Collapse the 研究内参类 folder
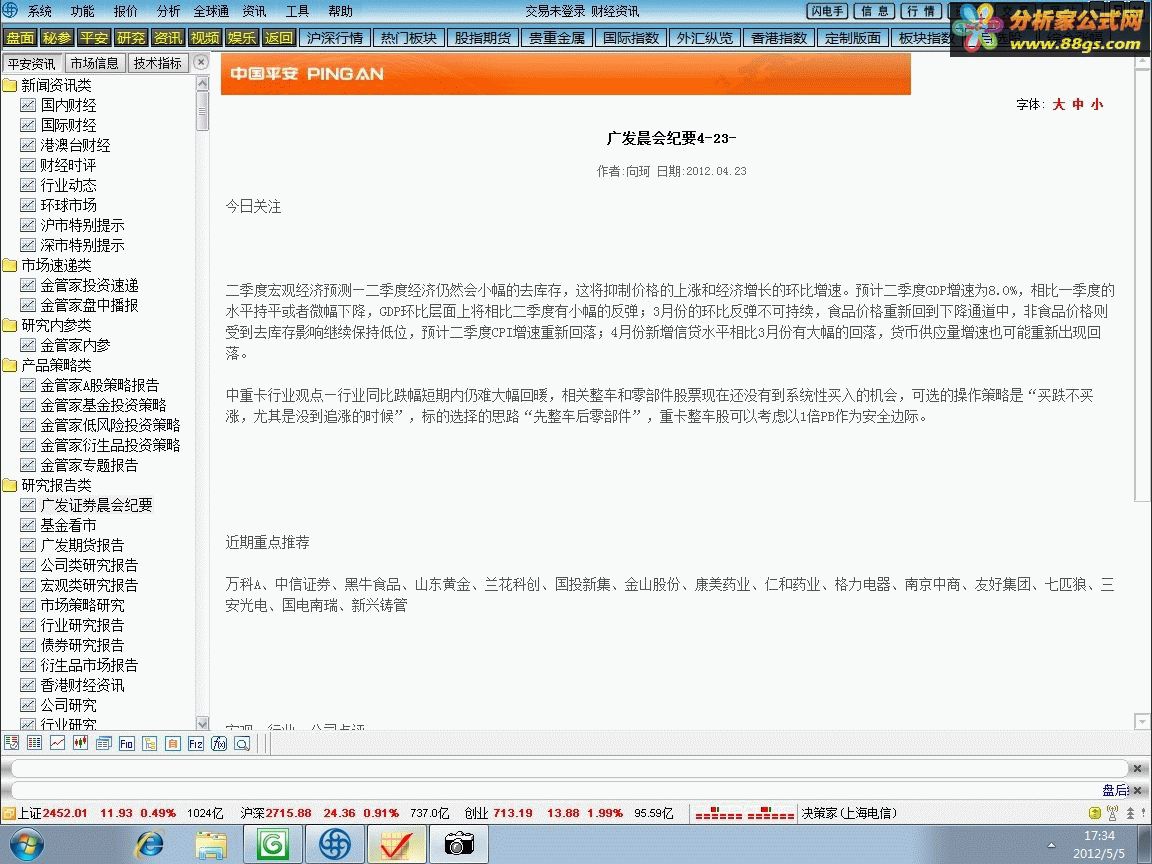This screenshot has height=864, width=1152. coord(10,325)
